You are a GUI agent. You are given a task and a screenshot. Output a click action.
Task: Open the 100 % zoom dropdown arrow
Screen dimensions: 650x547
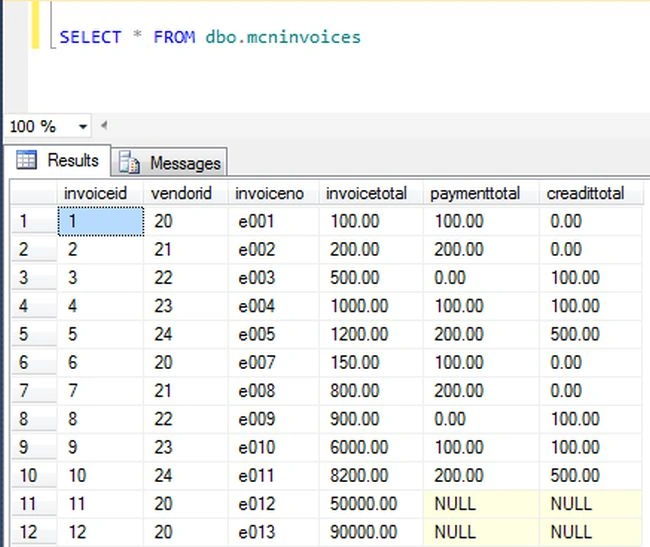pos(83,126)
